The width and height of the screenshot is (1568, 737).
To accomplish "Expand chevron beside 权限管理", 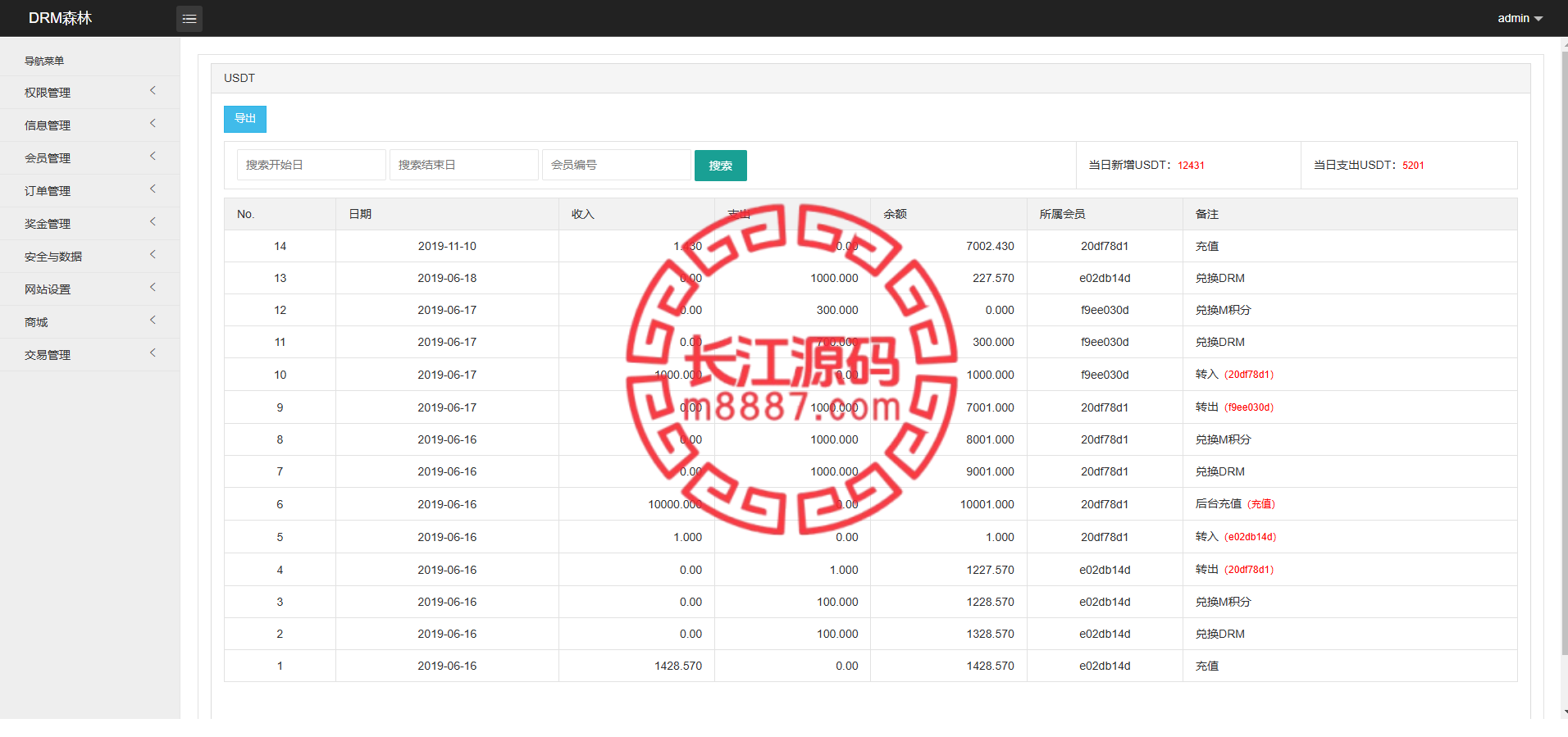I will click(153, 91).
